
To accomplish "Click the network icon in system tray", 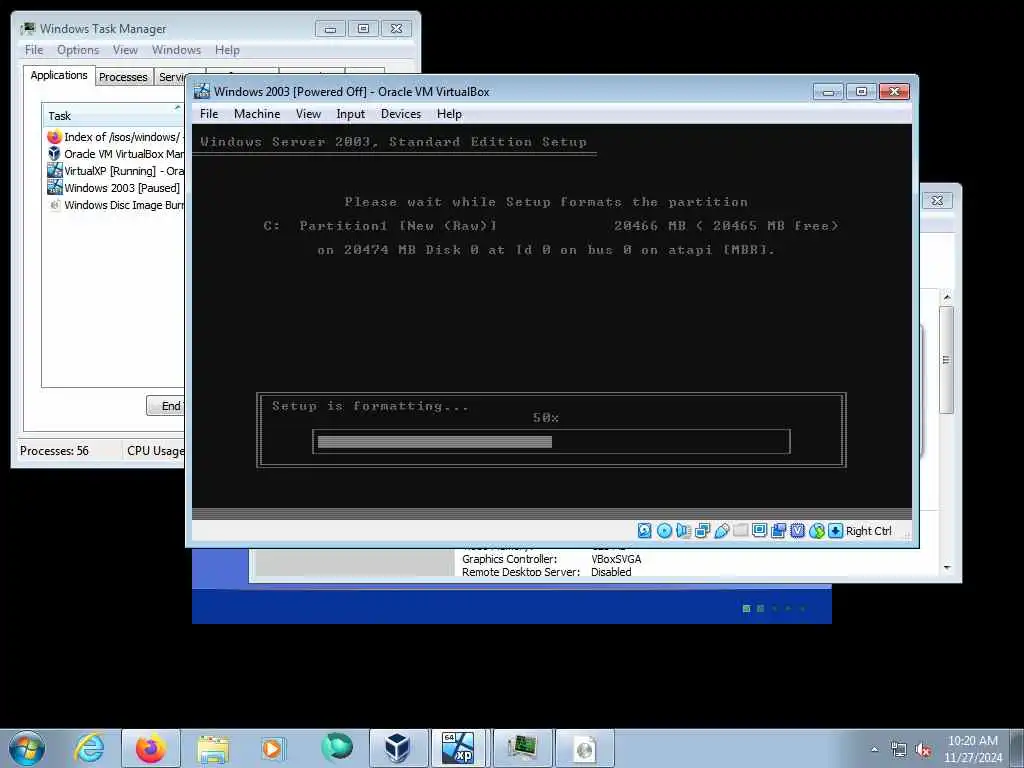I will [899, 750].
